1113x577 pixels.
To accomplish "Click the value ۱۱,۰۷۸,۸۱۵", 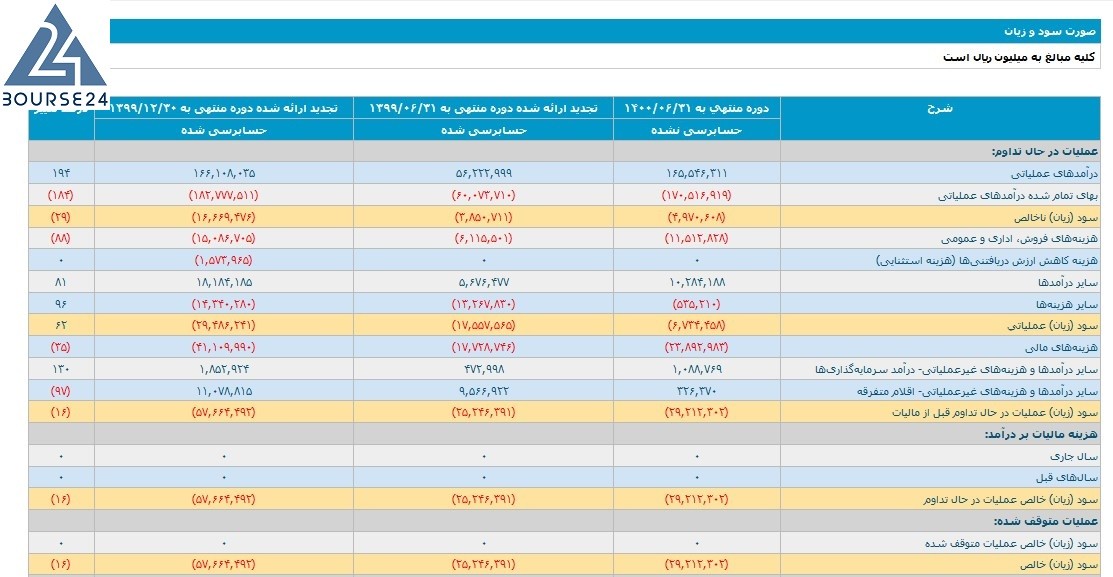I will pyautogui.click(x=224, y=391).
